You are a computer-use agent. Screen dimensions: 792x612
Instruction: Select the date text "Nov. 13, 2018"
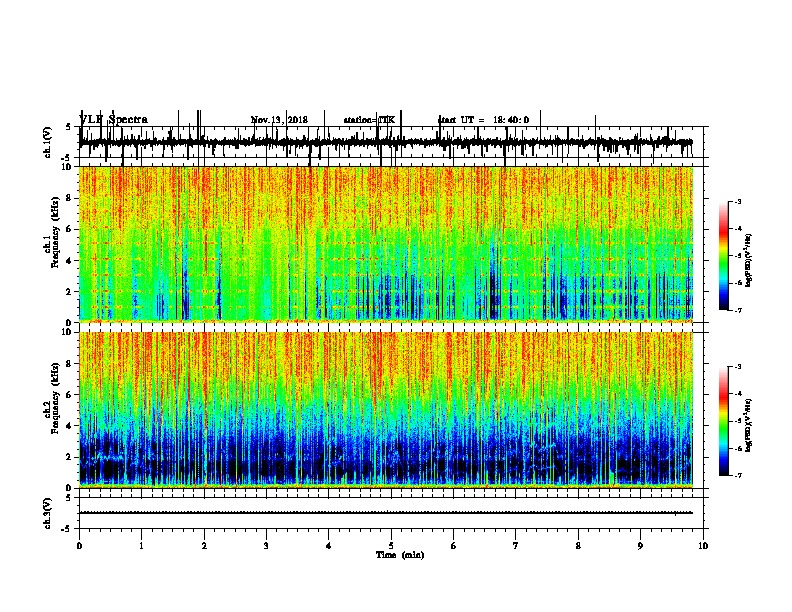tap(279, 120)
